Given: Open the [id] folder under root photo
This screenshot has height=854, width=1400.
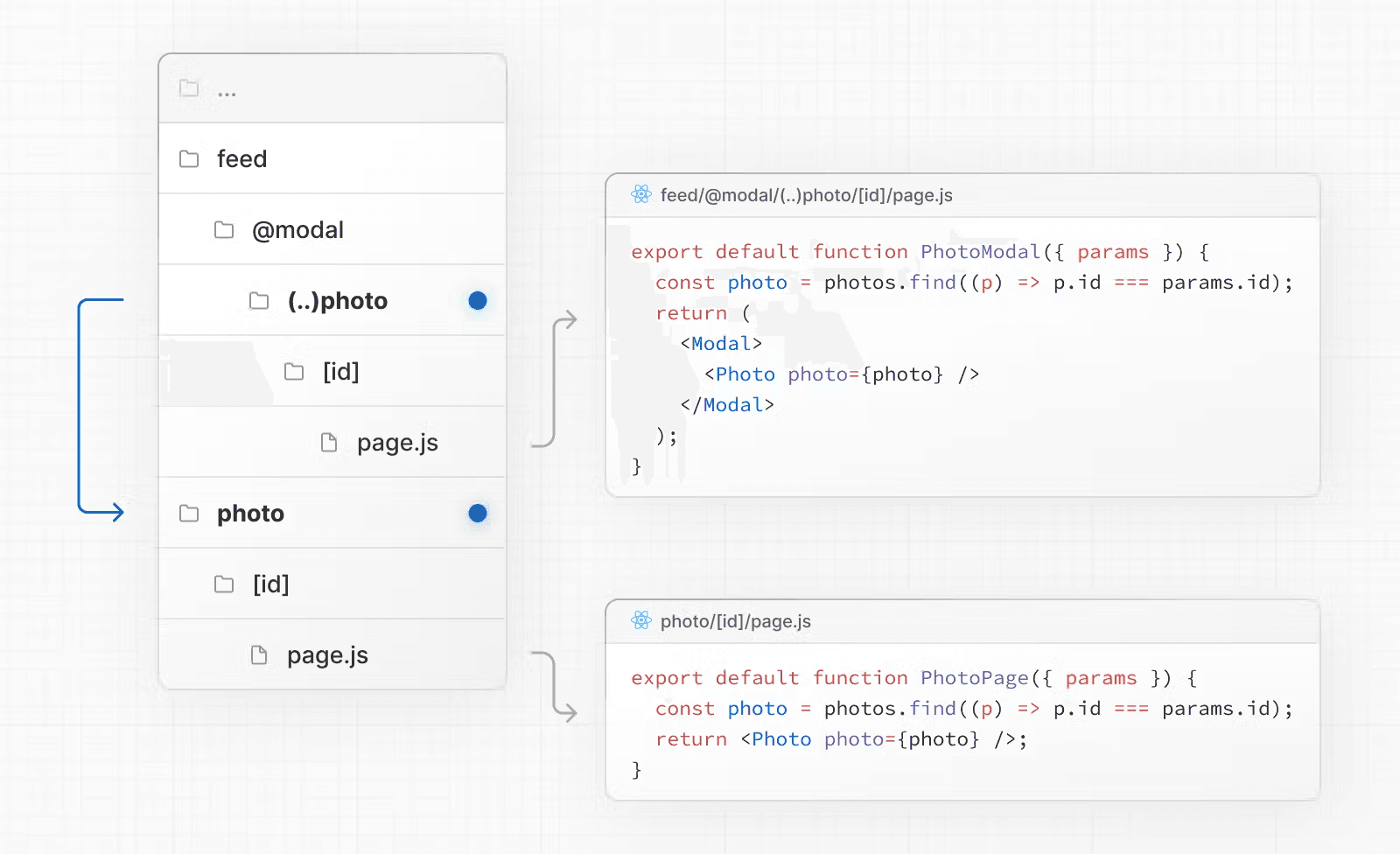Looking at the screenshot, I should pyautogui.click(x=270, y=584).
